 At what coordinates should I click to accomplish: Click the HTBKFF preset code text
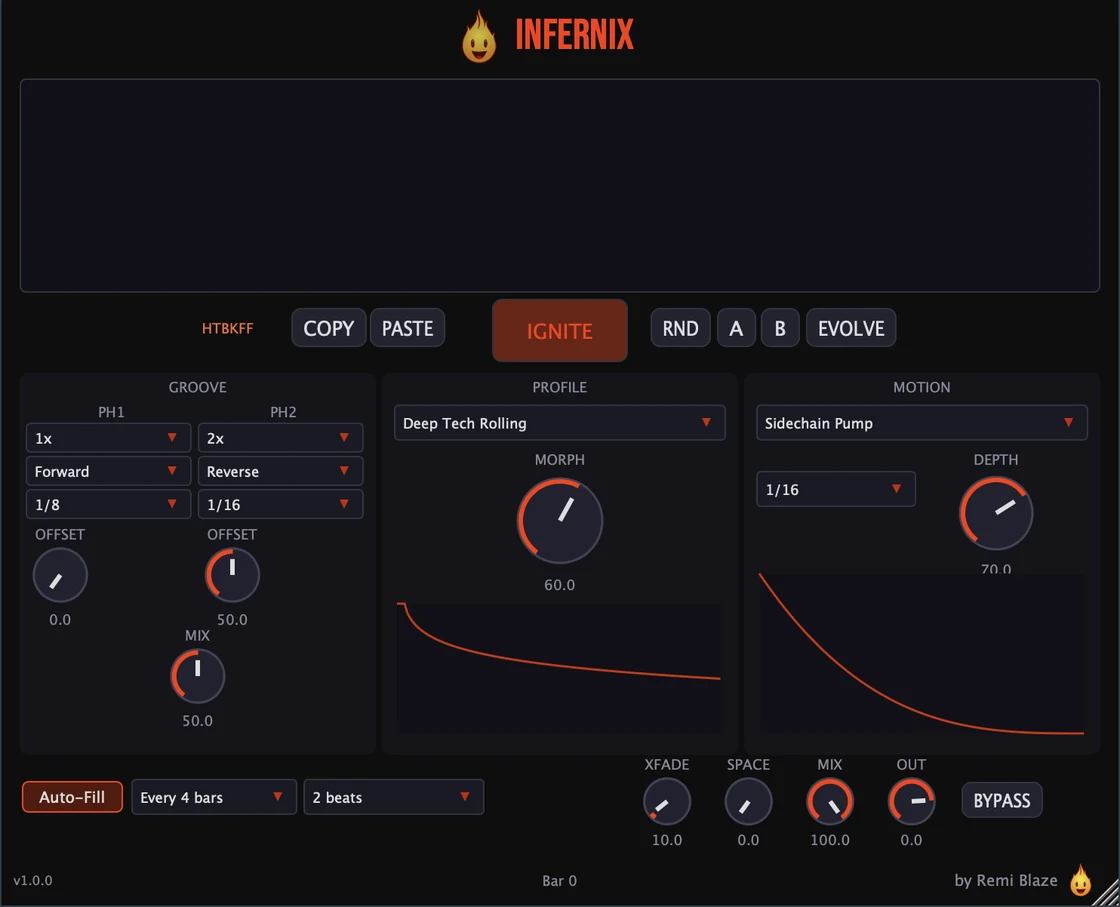(227, 329)
